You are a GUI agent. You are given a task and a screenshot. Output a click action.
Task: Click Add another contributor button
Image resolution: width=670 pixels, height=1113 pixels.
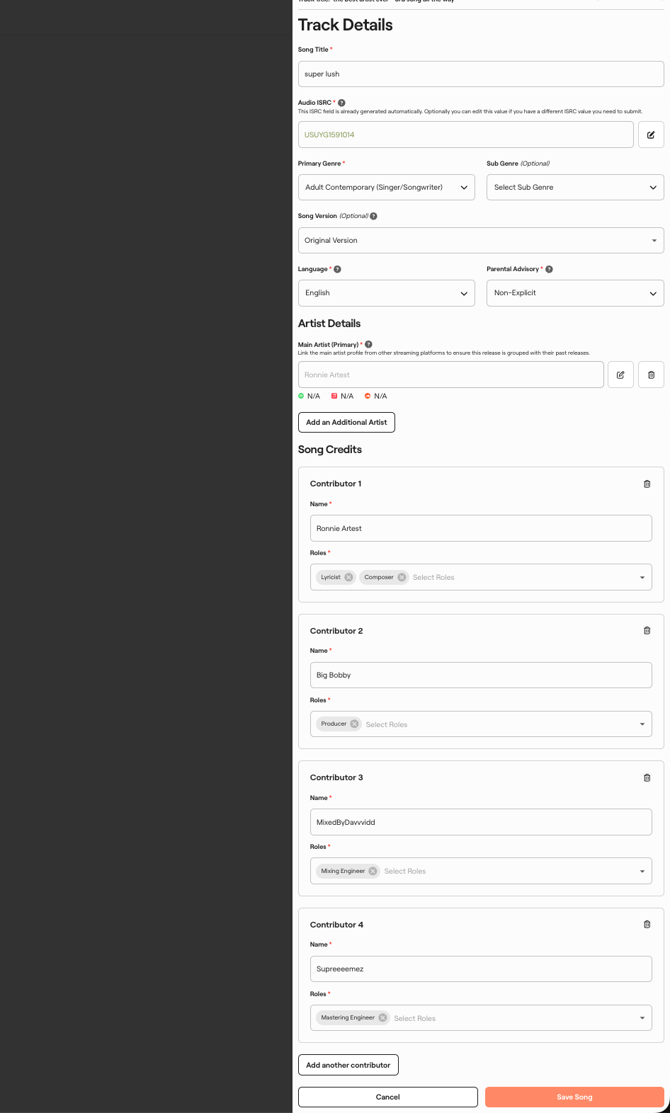(x=348, y=1065)
